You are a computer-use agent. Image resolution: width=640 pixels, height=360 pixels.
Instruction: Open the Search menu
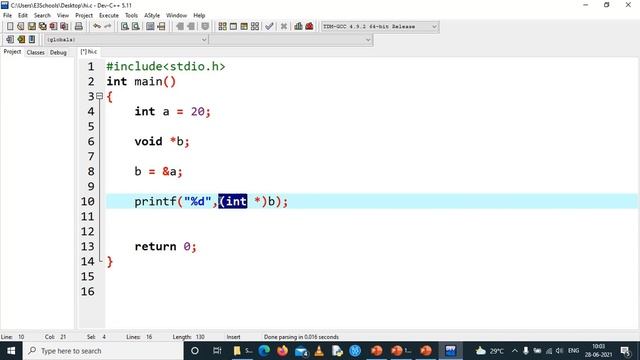pos(42,16)
